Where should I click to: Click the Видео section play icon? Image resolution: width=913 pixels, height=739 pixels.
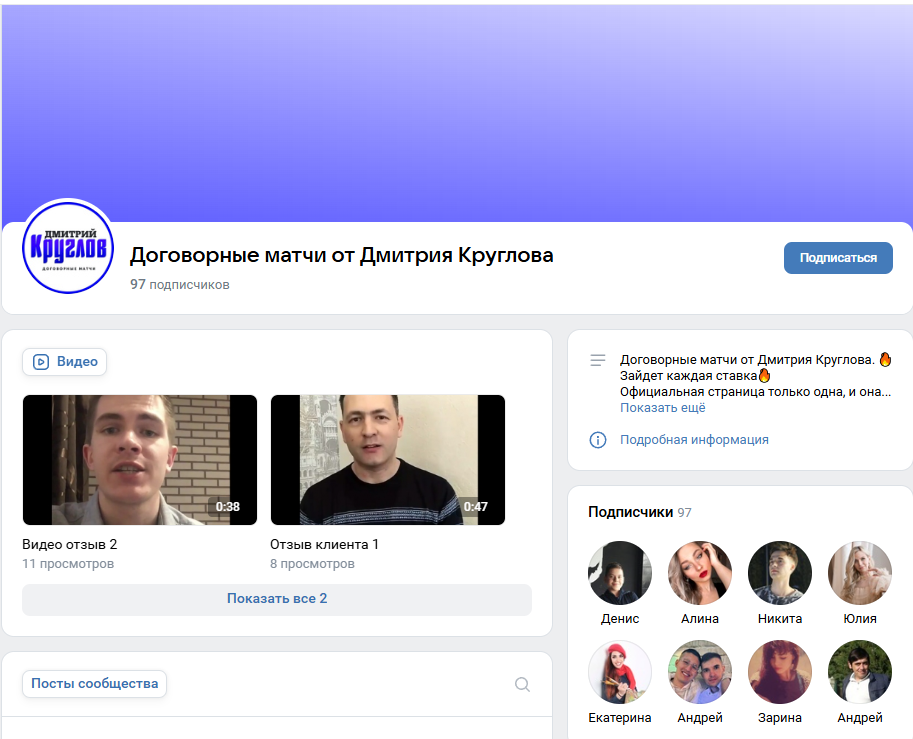click(x=41, y=362)
